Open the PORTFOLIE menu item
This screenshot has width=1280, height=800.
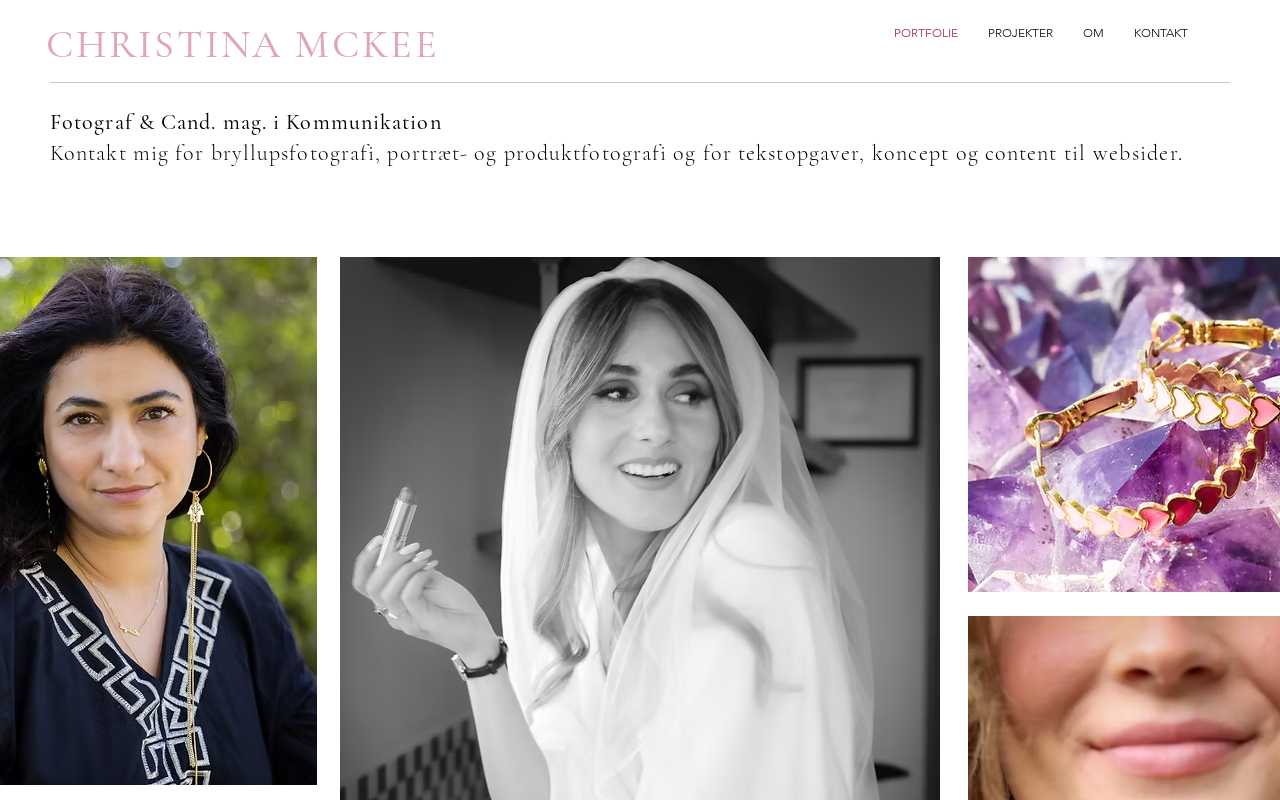[925, 33]
